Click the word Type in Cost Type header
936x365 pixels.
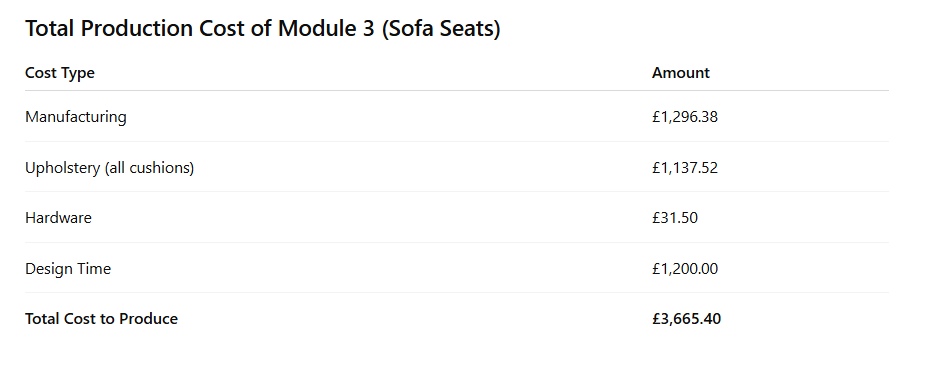click(x=77, y=73)
